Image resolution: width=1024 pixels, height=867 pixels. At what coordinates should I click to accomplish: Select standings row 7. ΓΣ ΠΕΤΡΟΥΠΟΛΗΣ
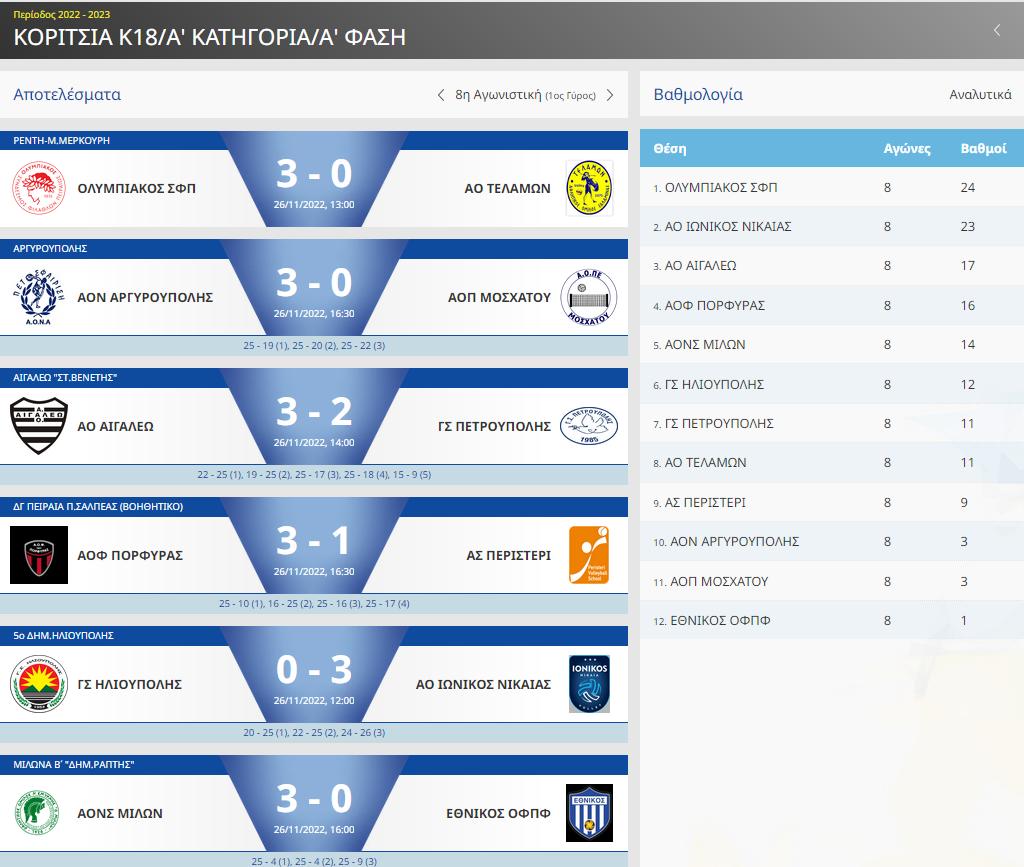832,424
